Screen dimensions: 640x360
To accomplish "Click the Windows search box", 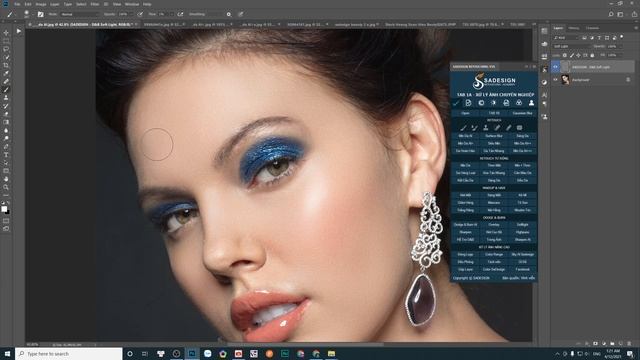I will [x=69, y=354].
